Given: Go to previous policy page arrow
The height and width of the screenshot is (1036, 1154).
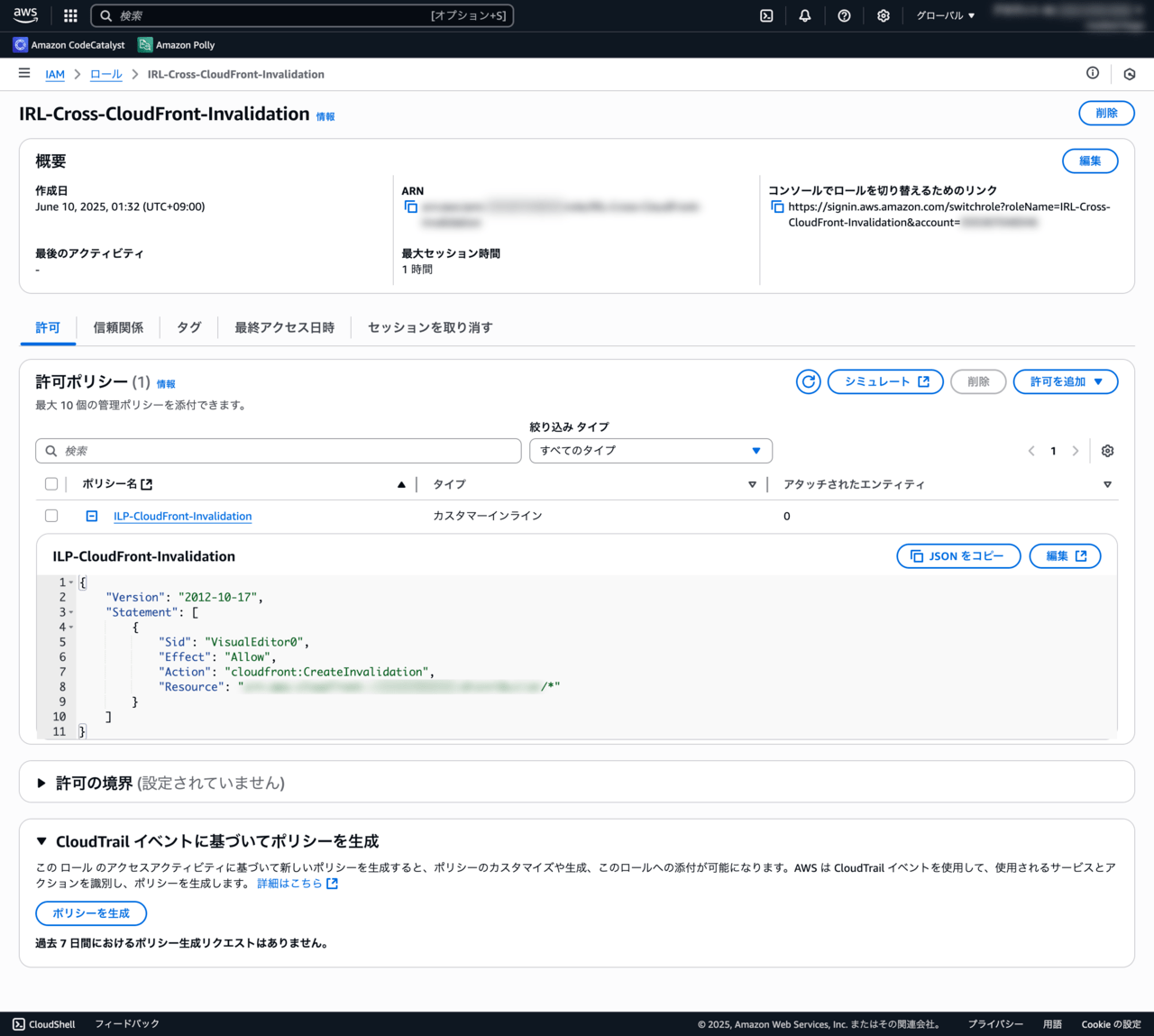Looking at the screenshot, I should (x=1031, y=451).
